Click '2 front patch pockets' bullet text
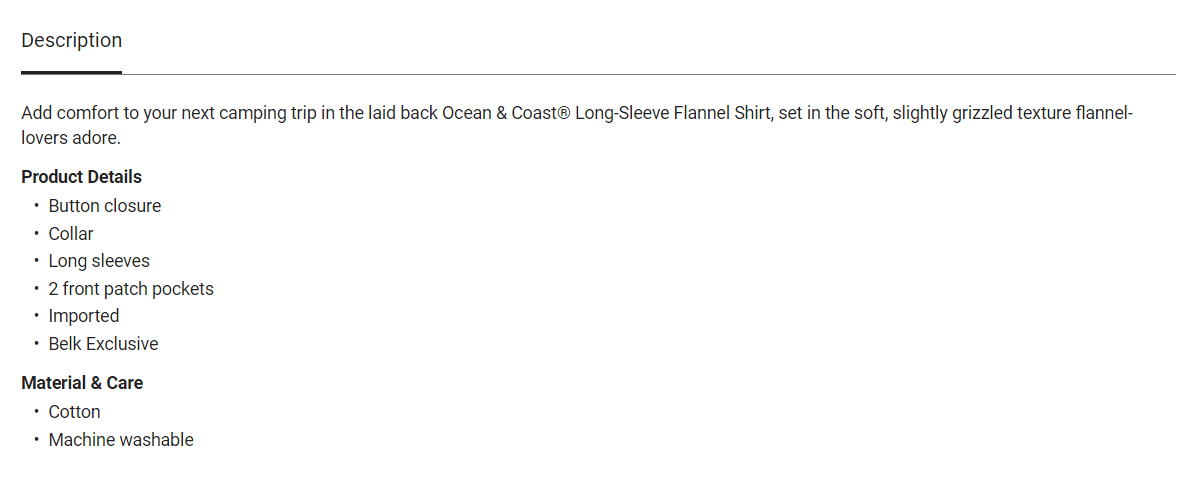Image resolution: width=1193 pixels, height=482 pixels. (x=131, y=289)
